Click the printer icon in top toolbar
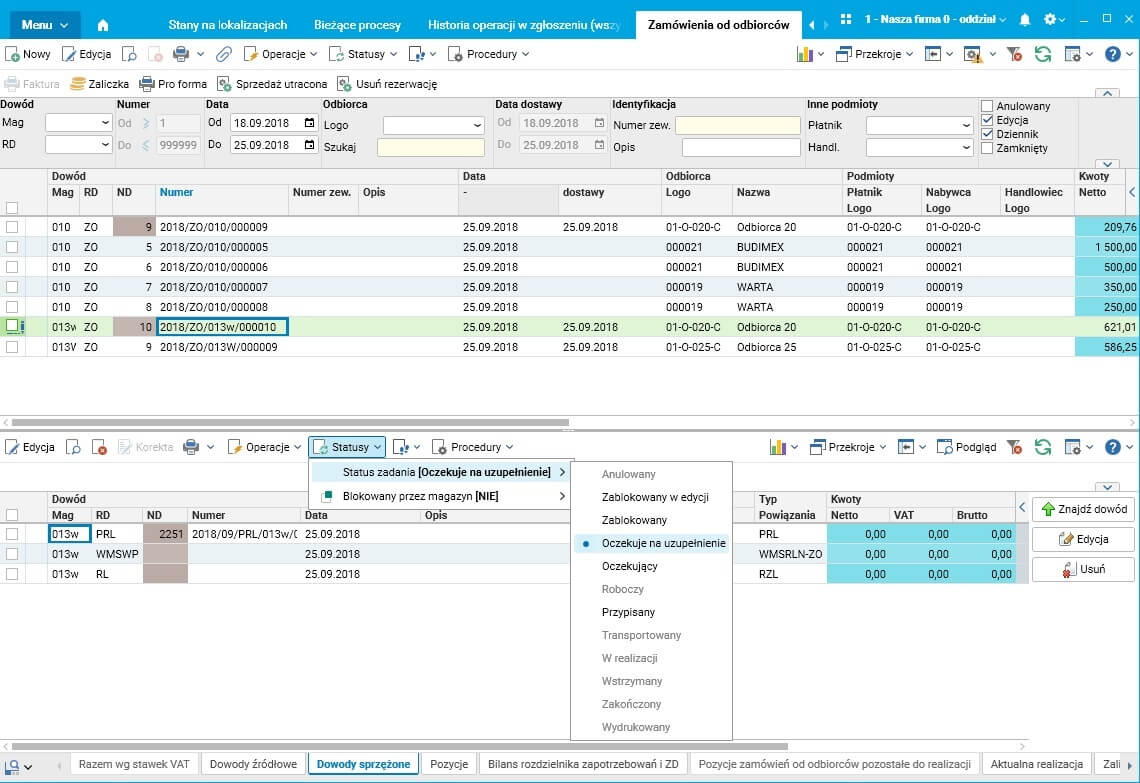This screenshot has width=1140, height=783. click(x=181, y=54)
